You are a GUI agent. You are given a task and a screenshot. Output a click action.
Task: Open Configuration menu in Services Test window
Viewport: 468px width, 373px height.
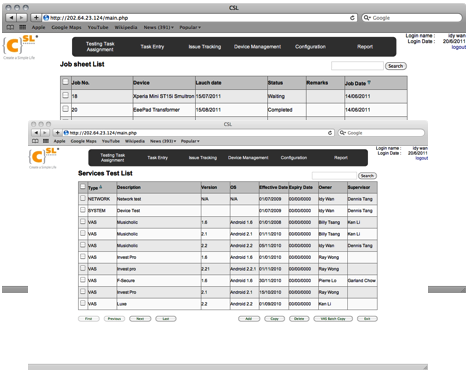coord(294,158)
